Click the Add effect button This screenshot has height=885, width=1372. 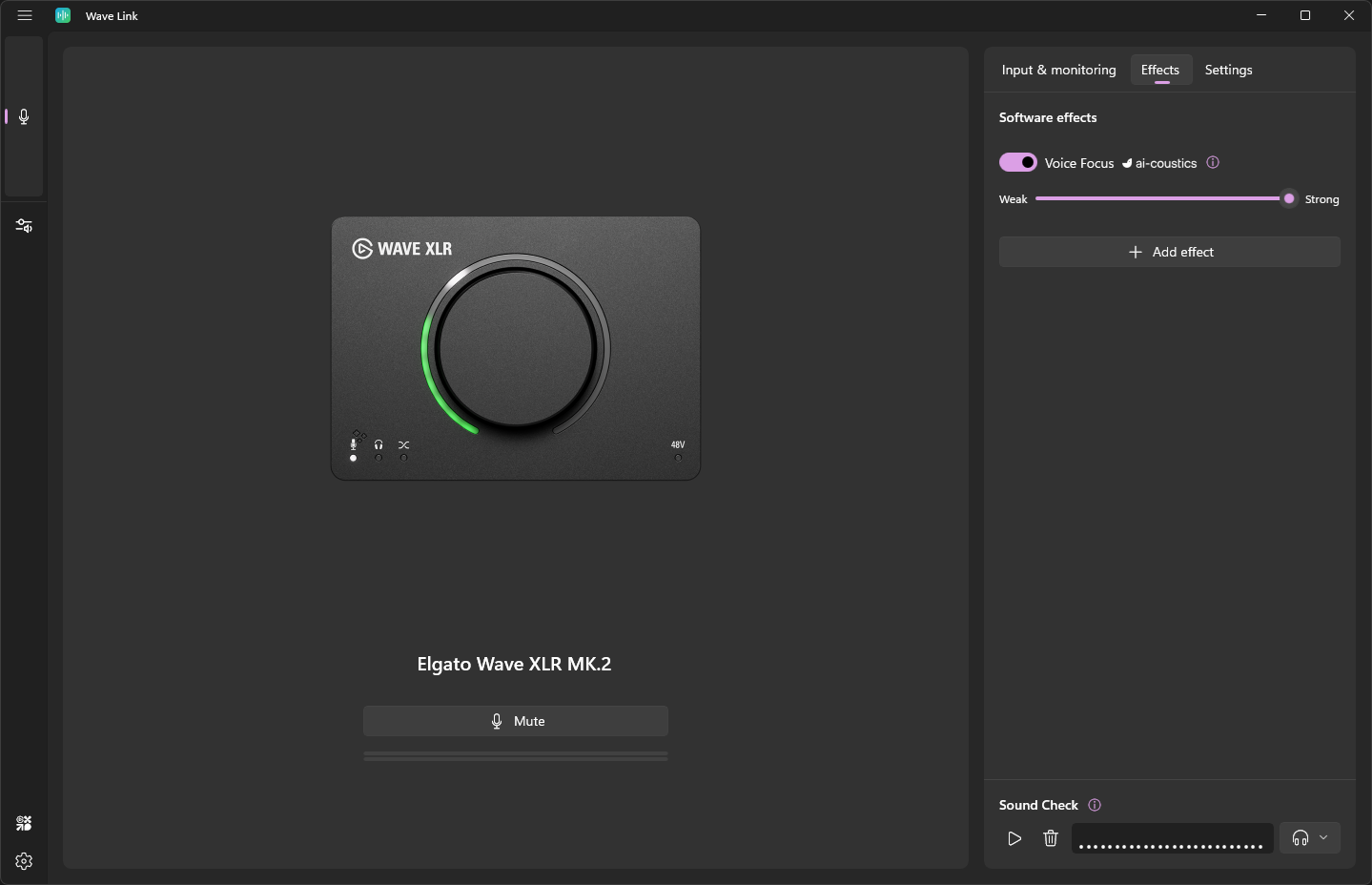click(1169, 252)
